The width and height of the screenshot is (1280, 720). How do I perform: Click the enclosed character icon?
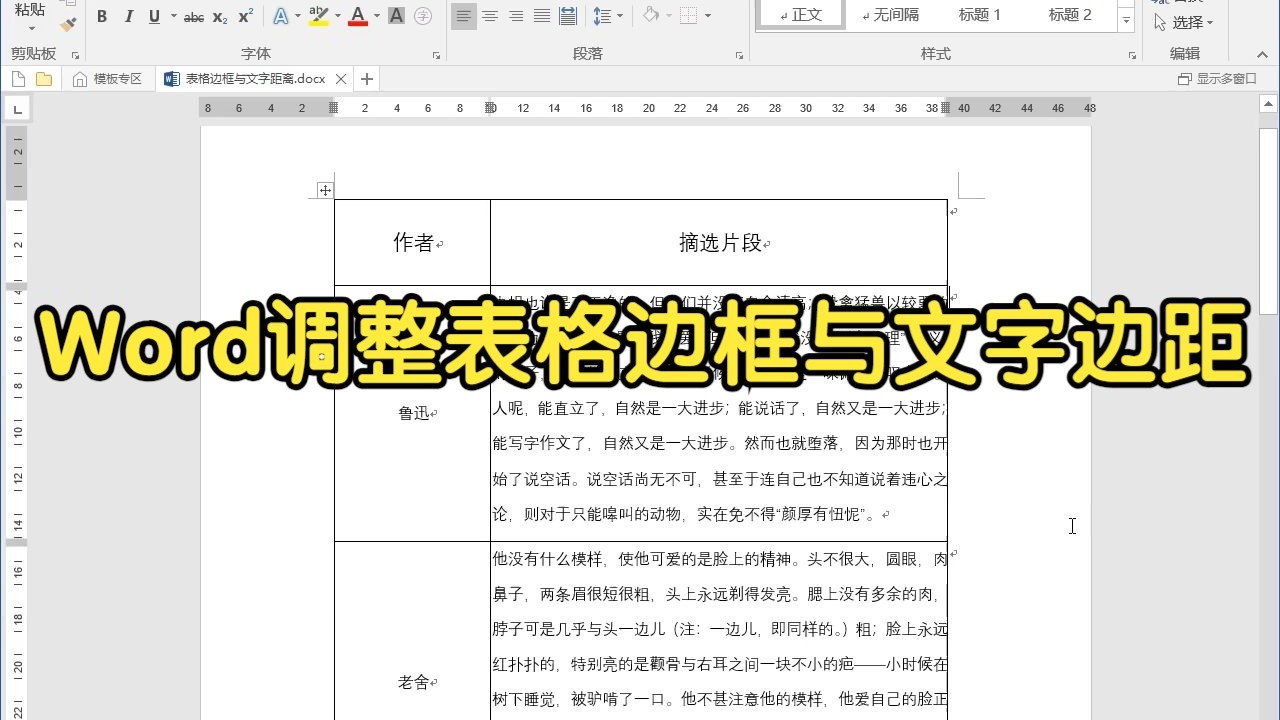[x=422, y=16]
